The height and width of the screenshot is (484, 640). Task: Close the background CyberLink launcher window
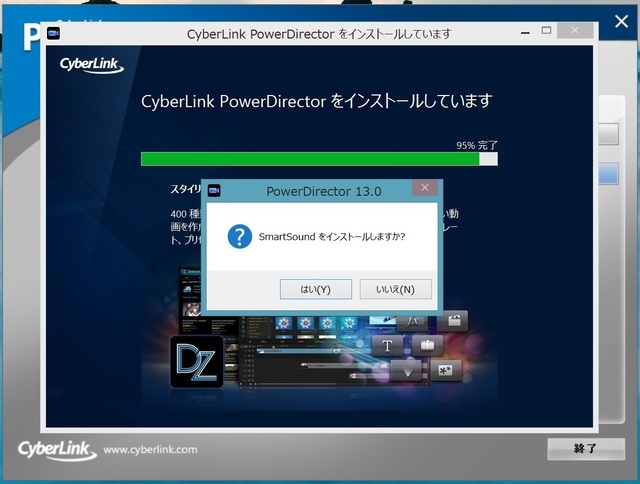click(621, 21)
